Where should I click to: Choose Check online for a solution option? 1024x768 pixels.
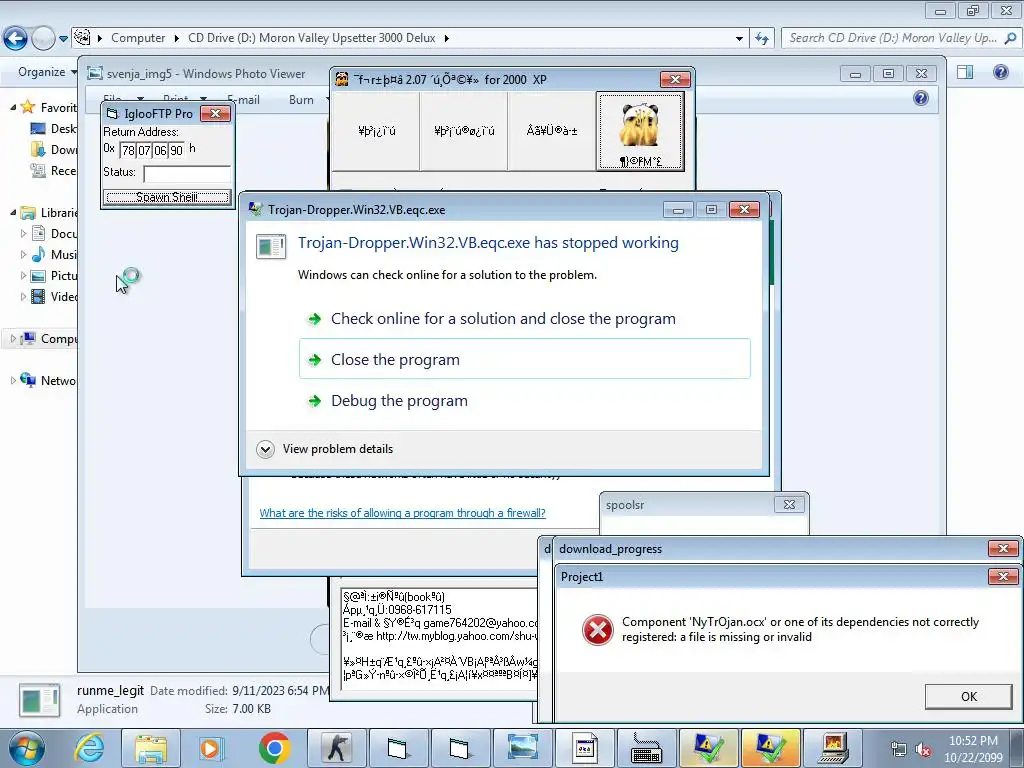pyautogui.click(x=525, y=319)
